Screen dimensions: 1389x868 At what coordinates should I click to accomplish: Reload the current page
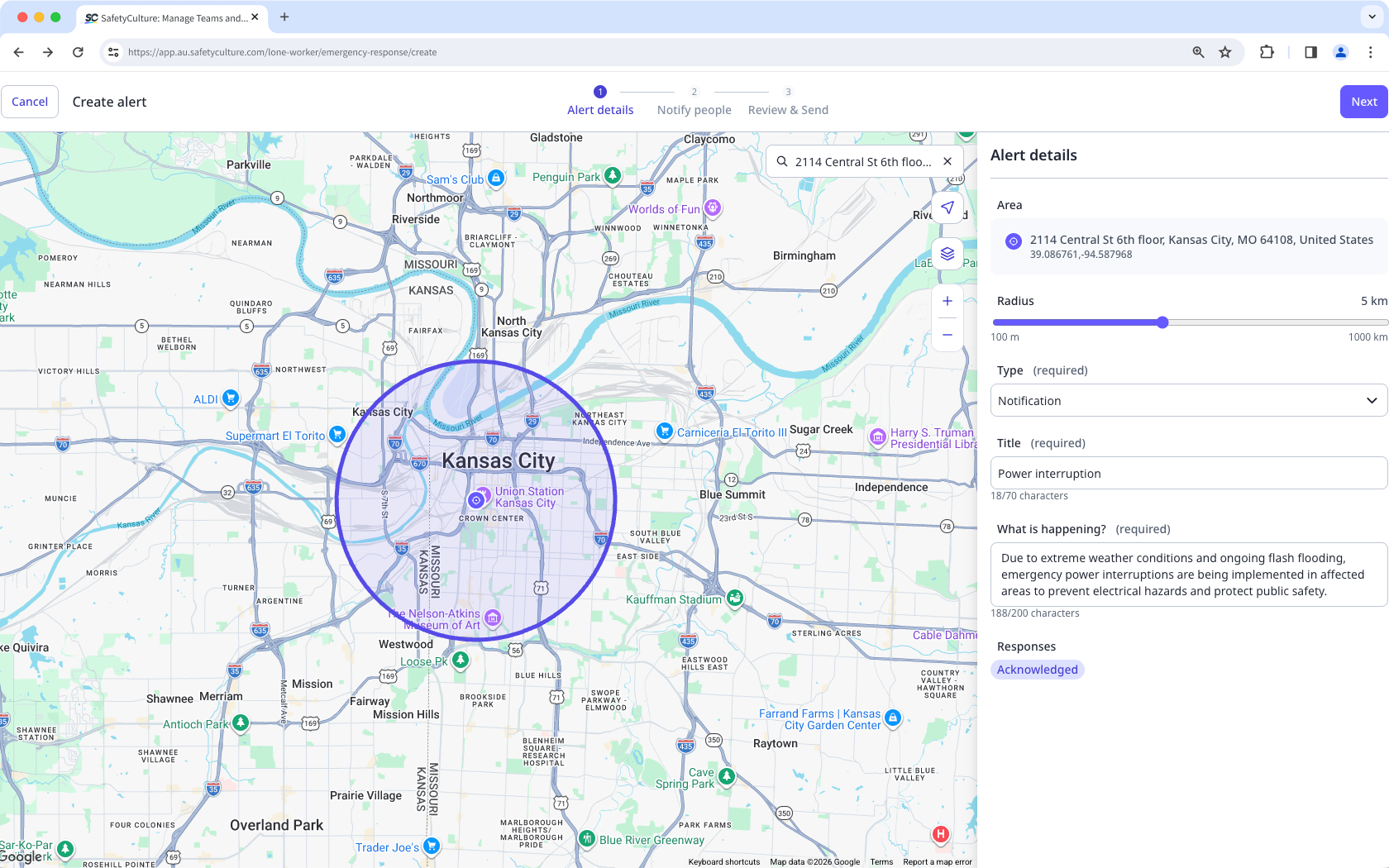78,52
